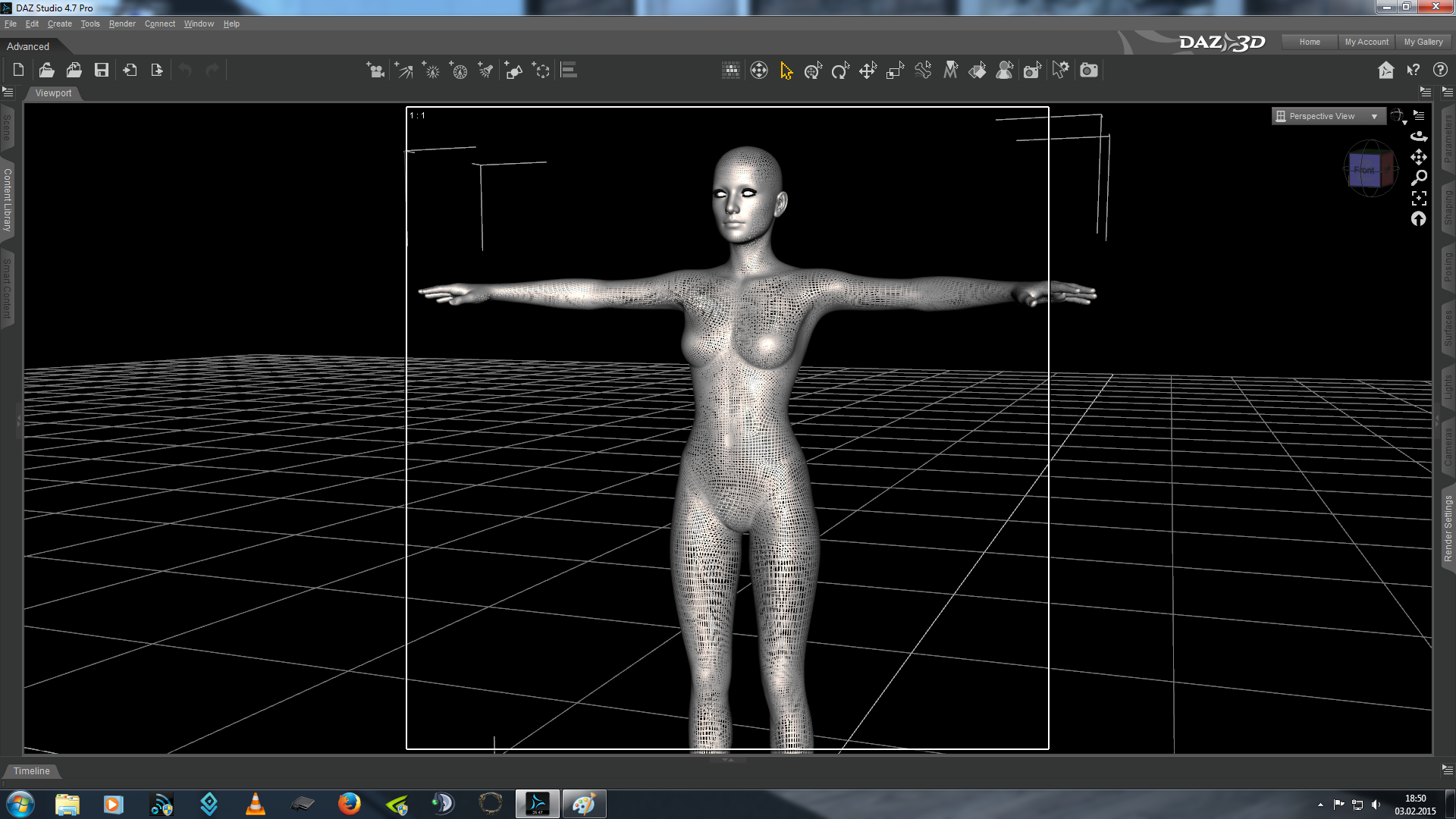
Task: Open the Perspective View dropdown
Action: 1328,116
